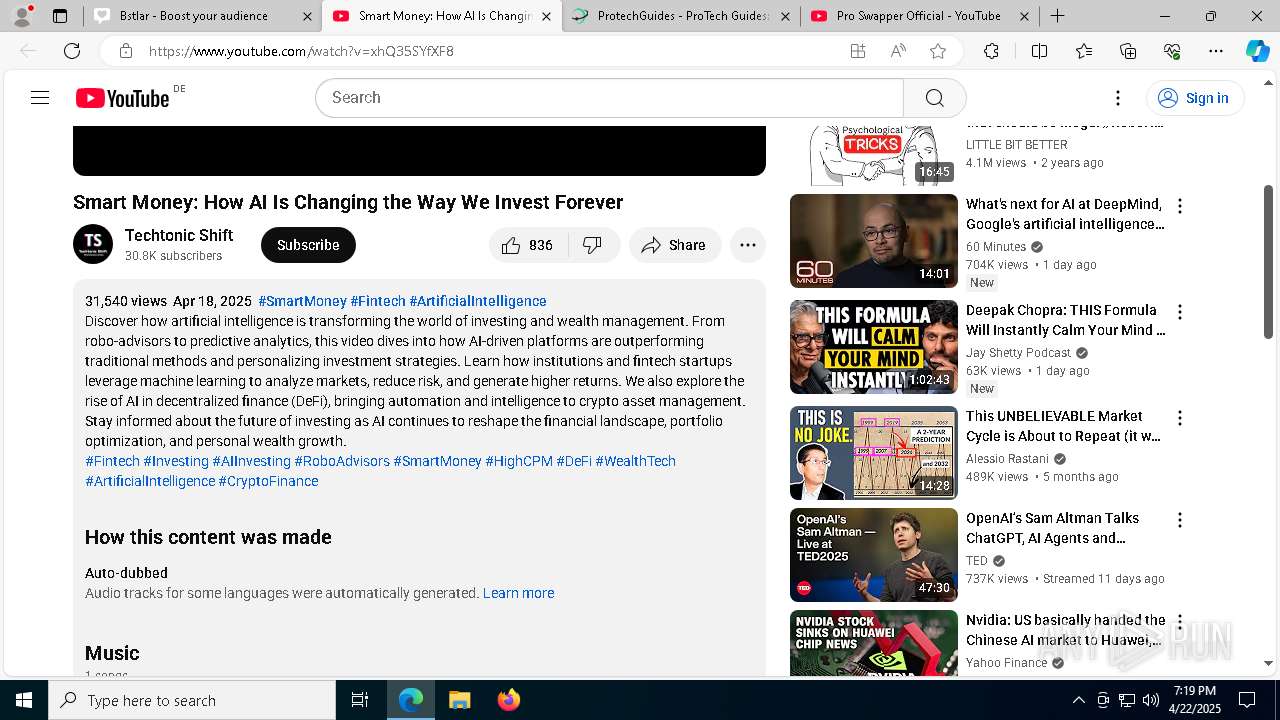Open notification center icon

[x=1247, y=700]
